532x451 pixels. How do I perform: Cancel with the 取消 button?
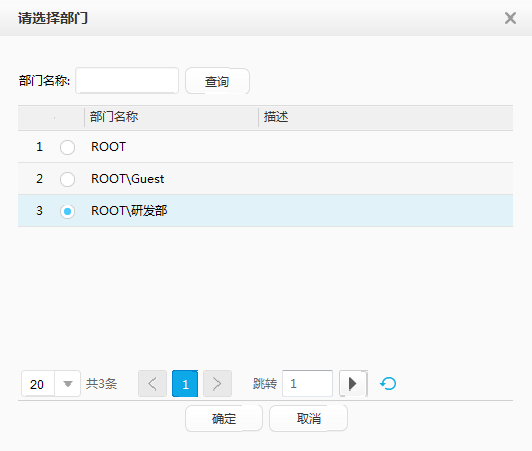pos(308,418)
